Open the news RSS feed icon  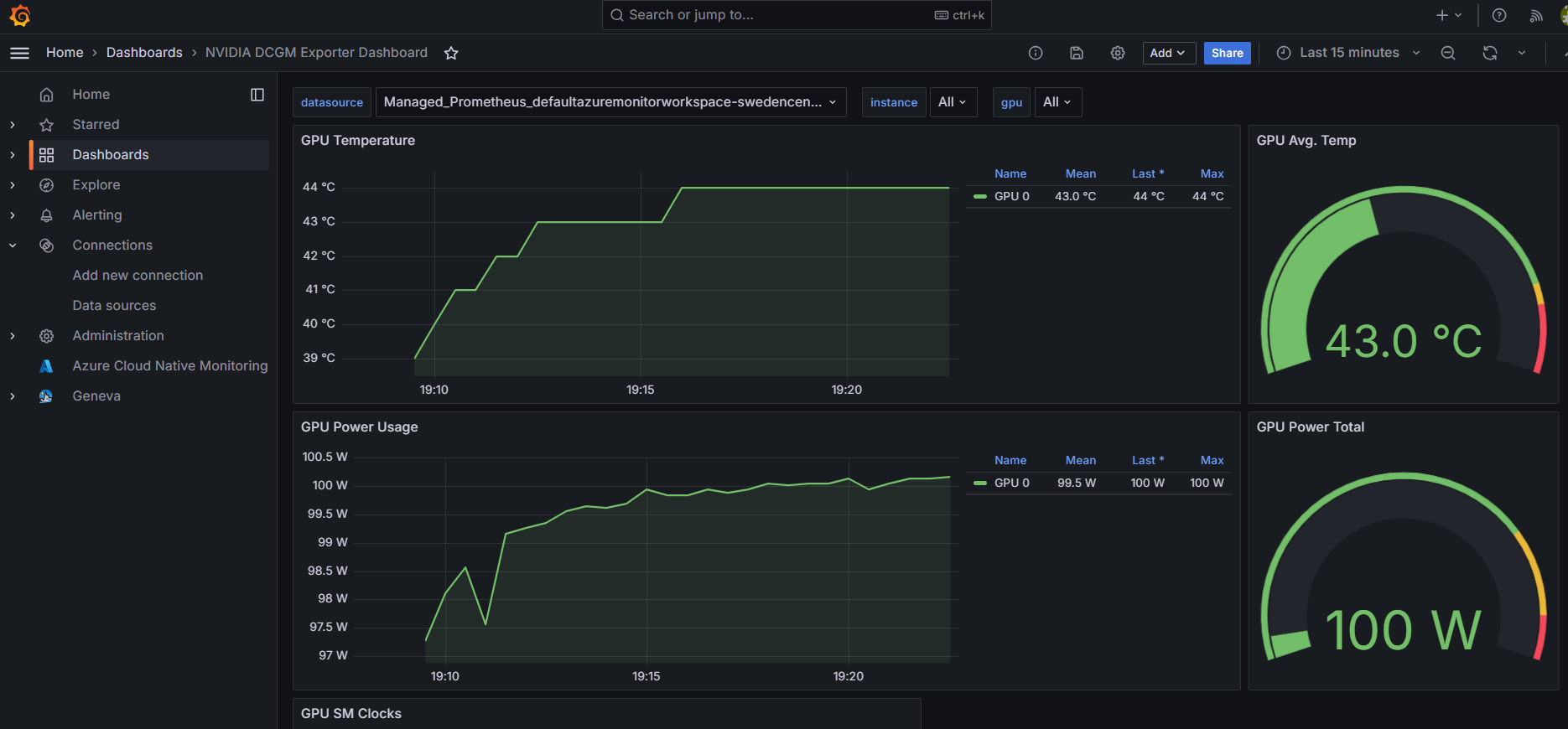click(1536, 15)
